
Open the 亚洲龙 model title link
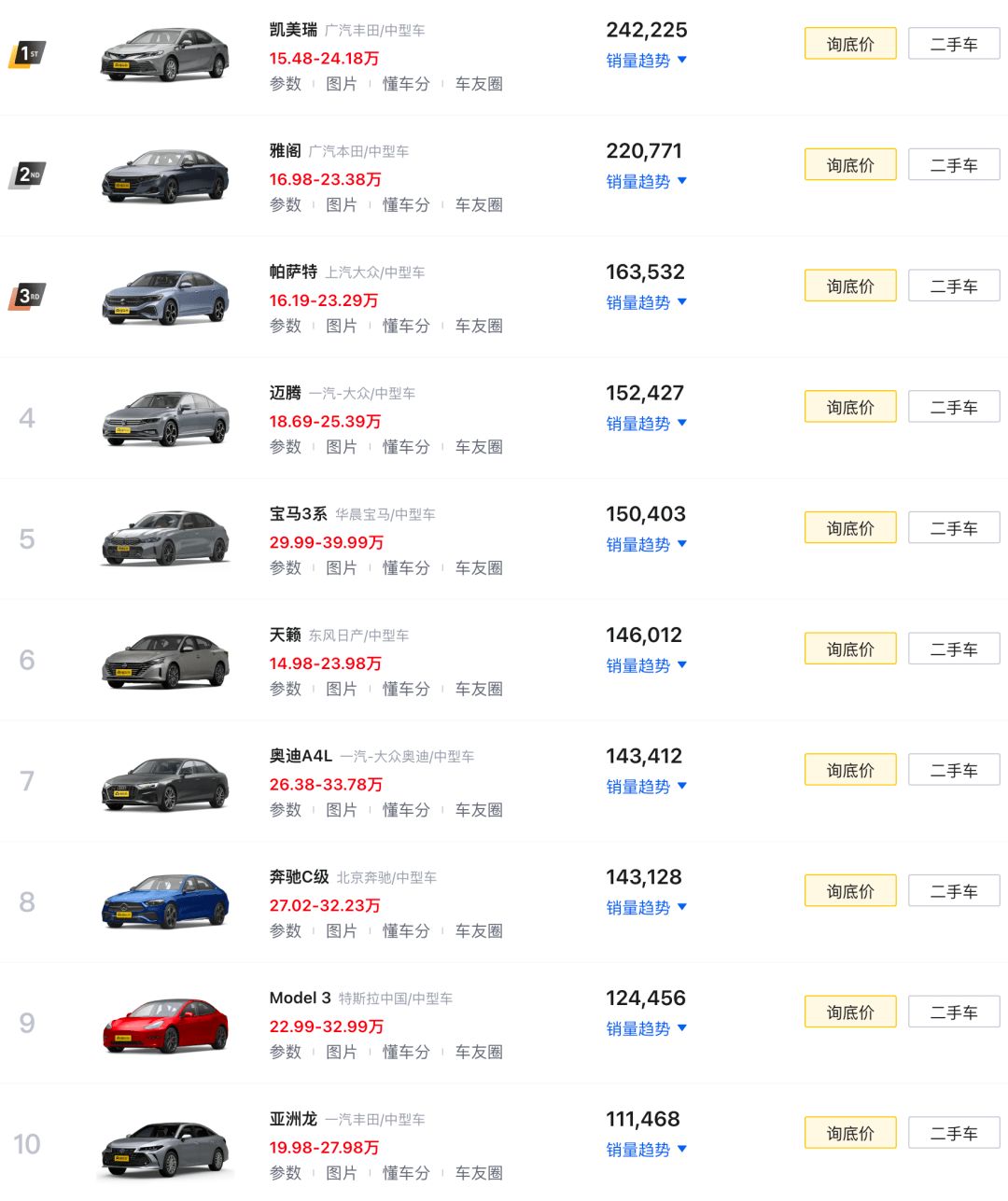point(293,1119)
